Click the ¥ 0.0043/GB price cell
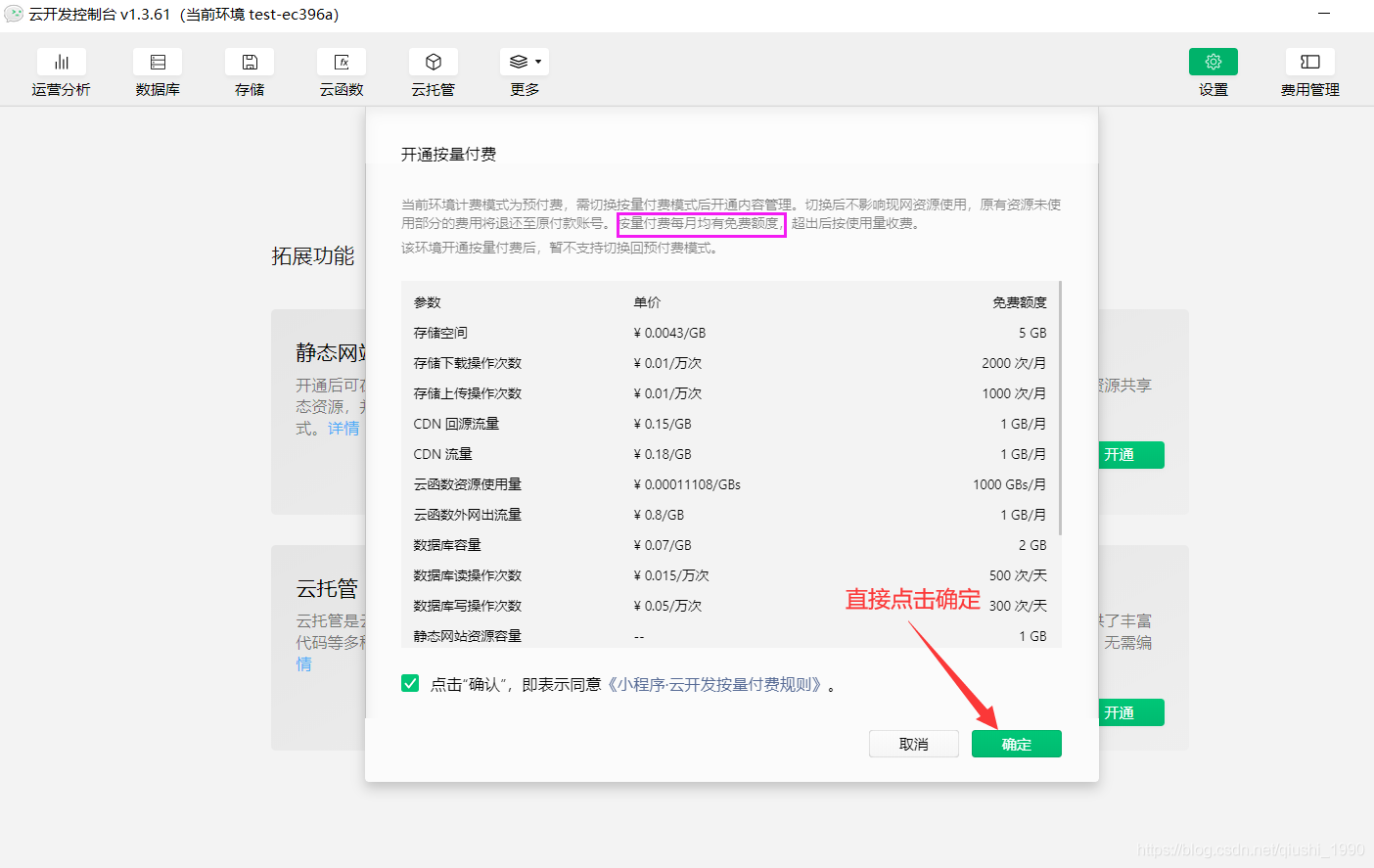Screen dimensions: 1374x868 pos(669,333)
